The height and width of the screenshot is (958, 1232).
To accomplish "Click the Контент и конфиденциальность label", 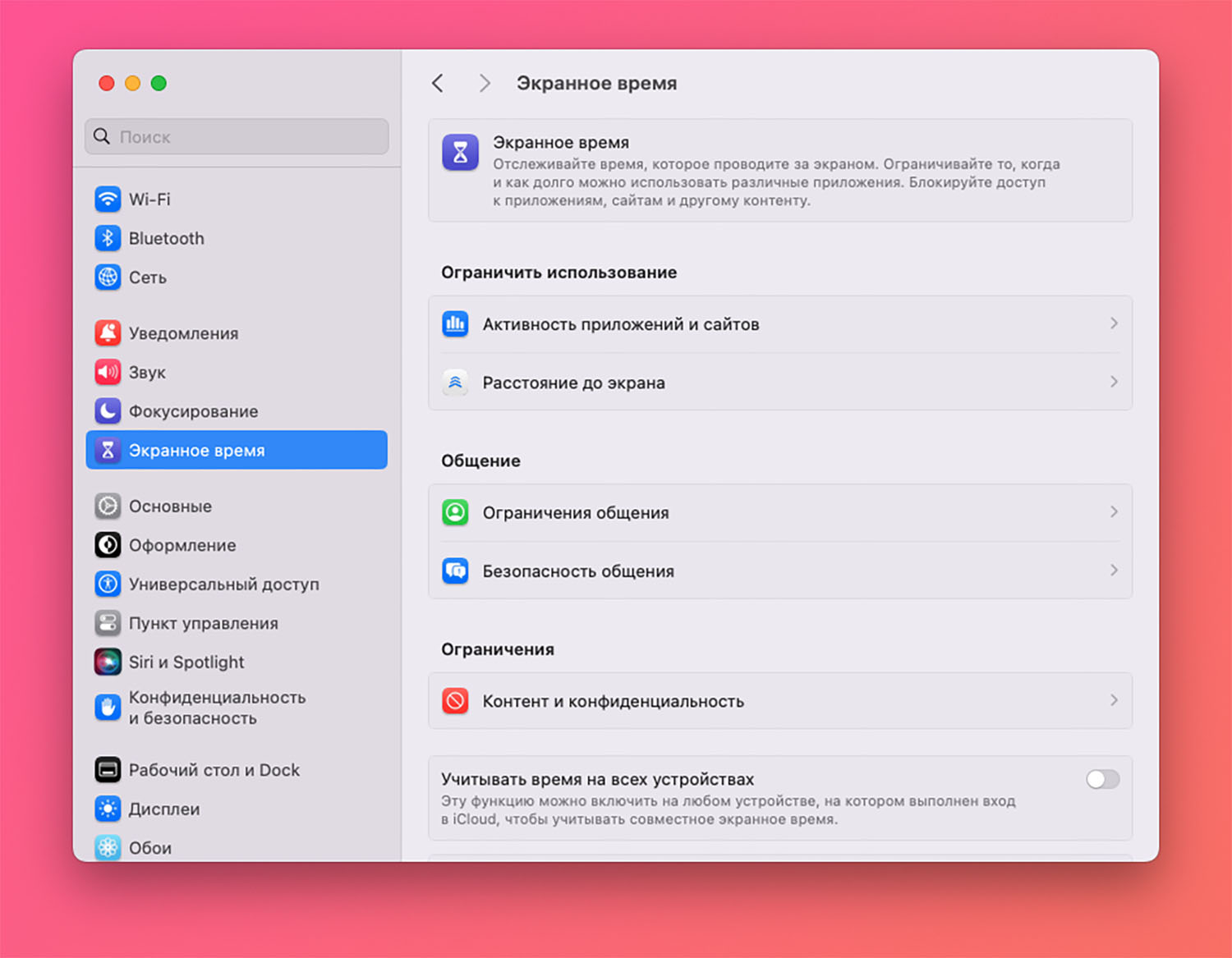I will coord(614,702).
